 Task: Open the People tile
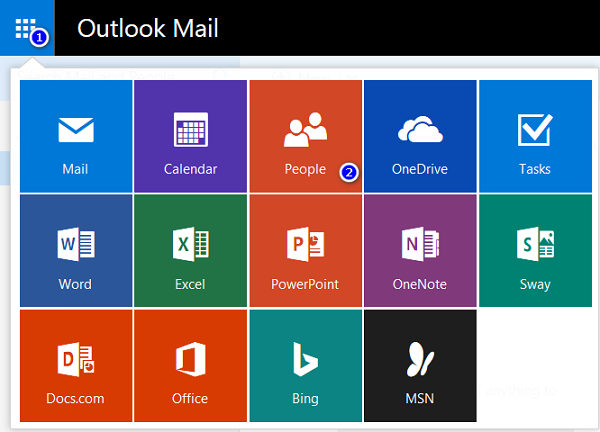pyautogui.click(x=306, y=136)
